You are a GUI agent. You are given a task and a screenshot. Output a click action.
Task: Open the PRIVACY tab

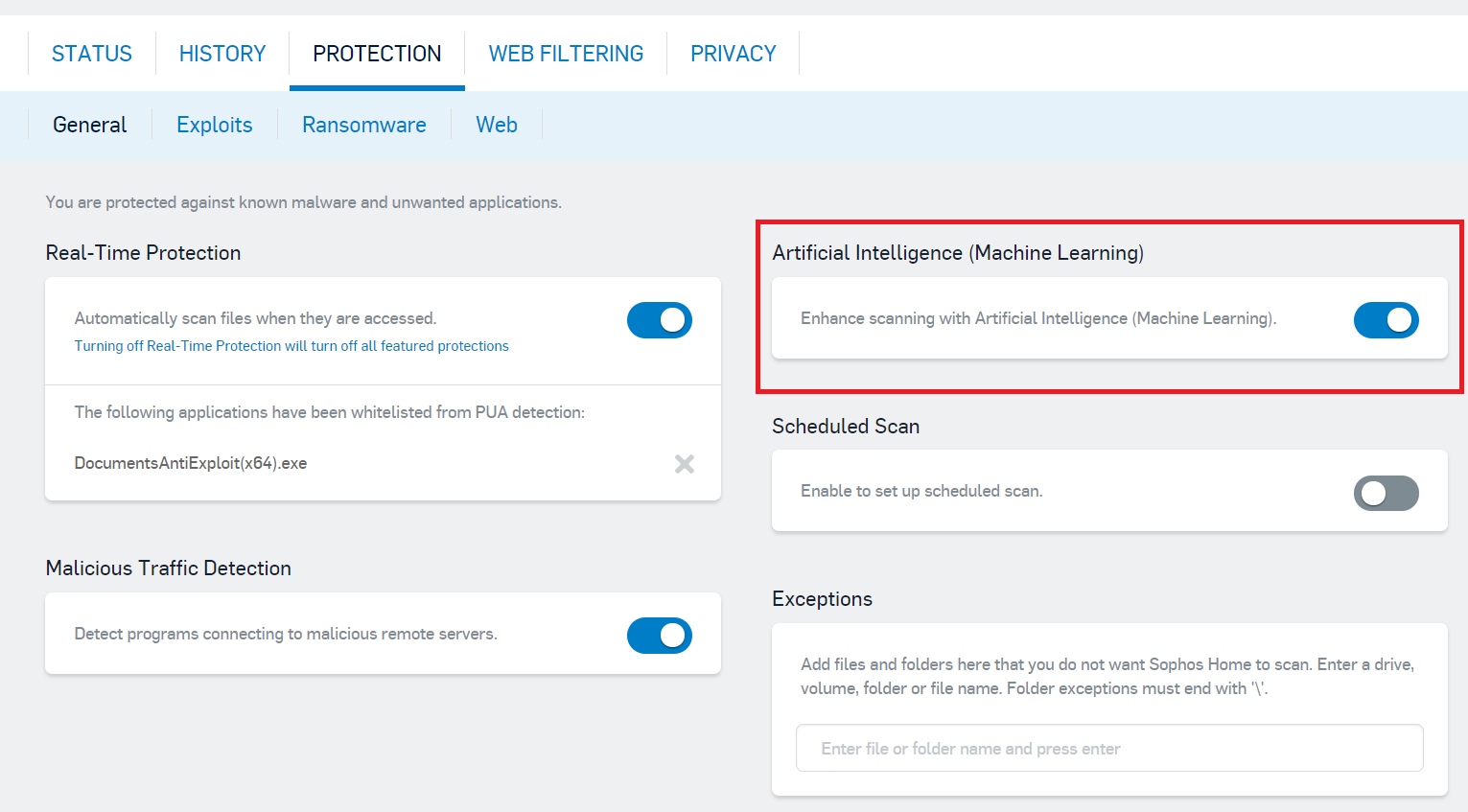733,54
